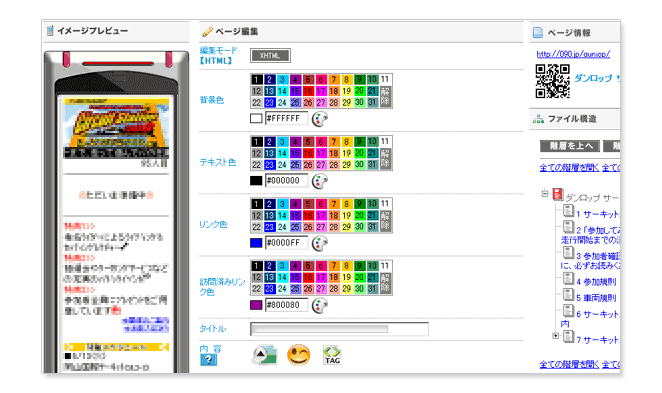Click the #FFFFFF background hex field
The image size is (662, 393).
coord(287,119)
